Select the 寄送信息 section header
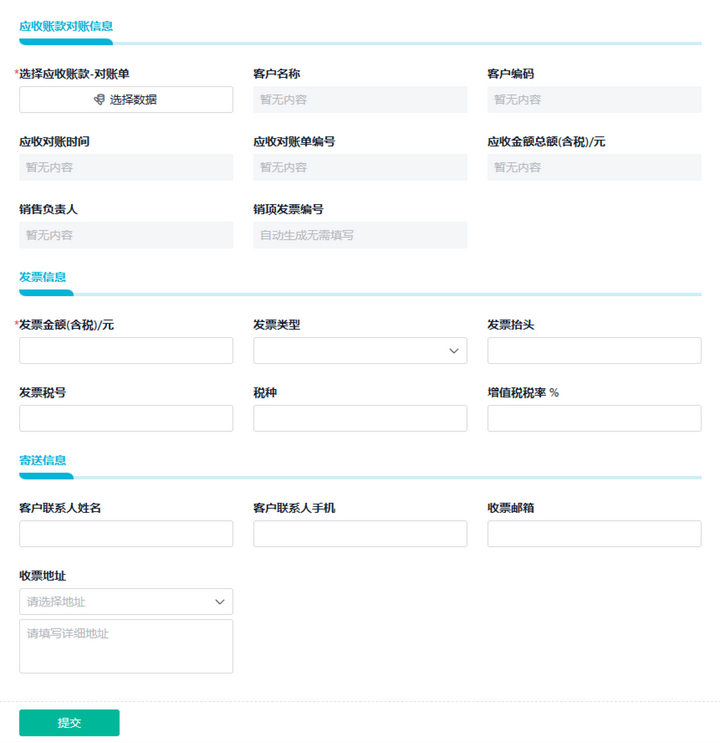The width and height of the screenshot is (720, 743). point(43,461)
